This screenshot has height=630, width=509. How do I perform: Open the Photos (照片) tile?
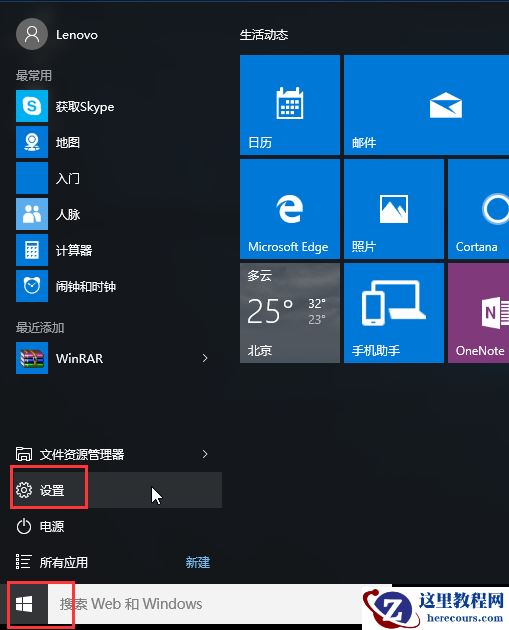click(x=394, y=209)
